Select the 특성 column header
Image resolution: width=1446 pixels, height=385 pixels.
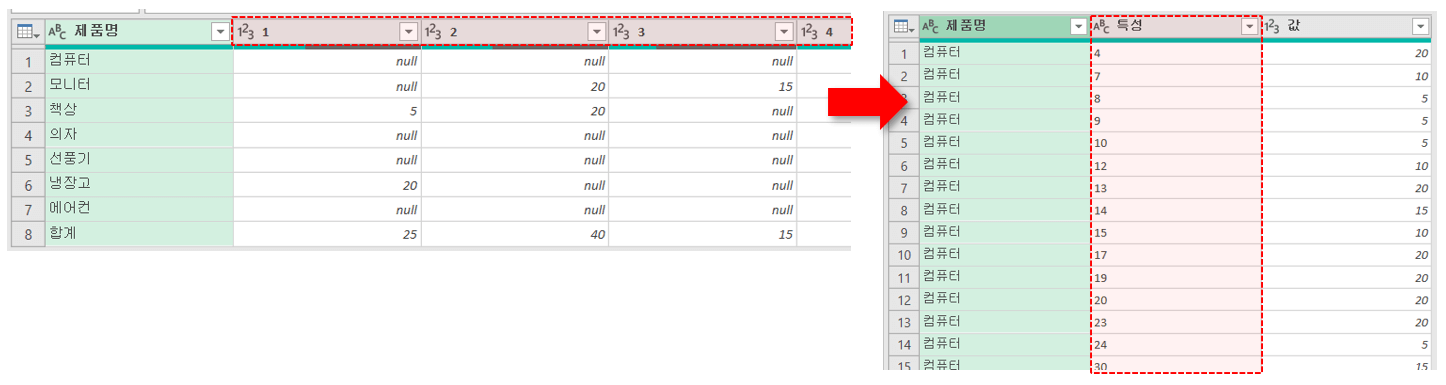[1175, 27]
